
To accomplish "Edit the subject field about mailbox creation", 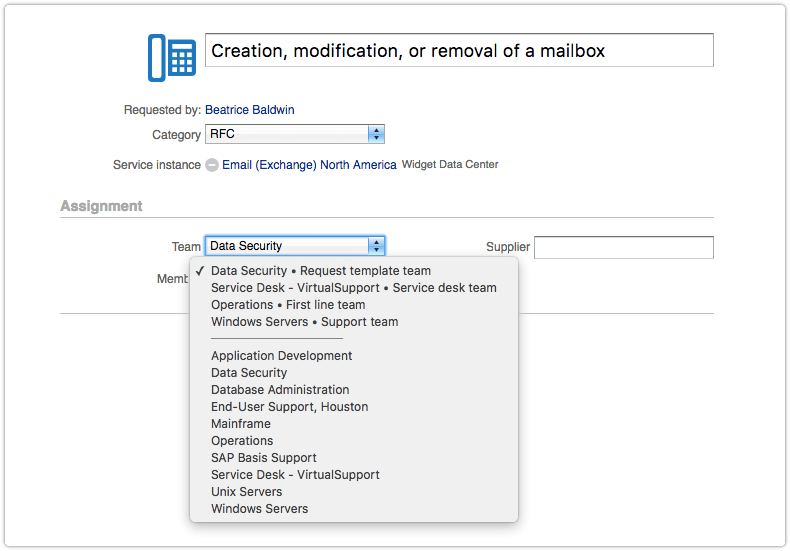I will [x=459, y=50].
